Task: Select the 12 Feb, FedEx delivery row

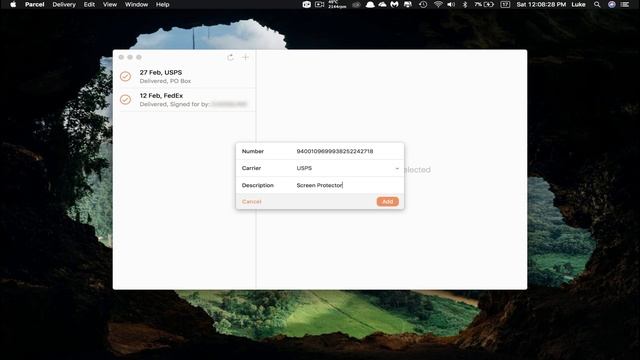Action: click(184, 100)
